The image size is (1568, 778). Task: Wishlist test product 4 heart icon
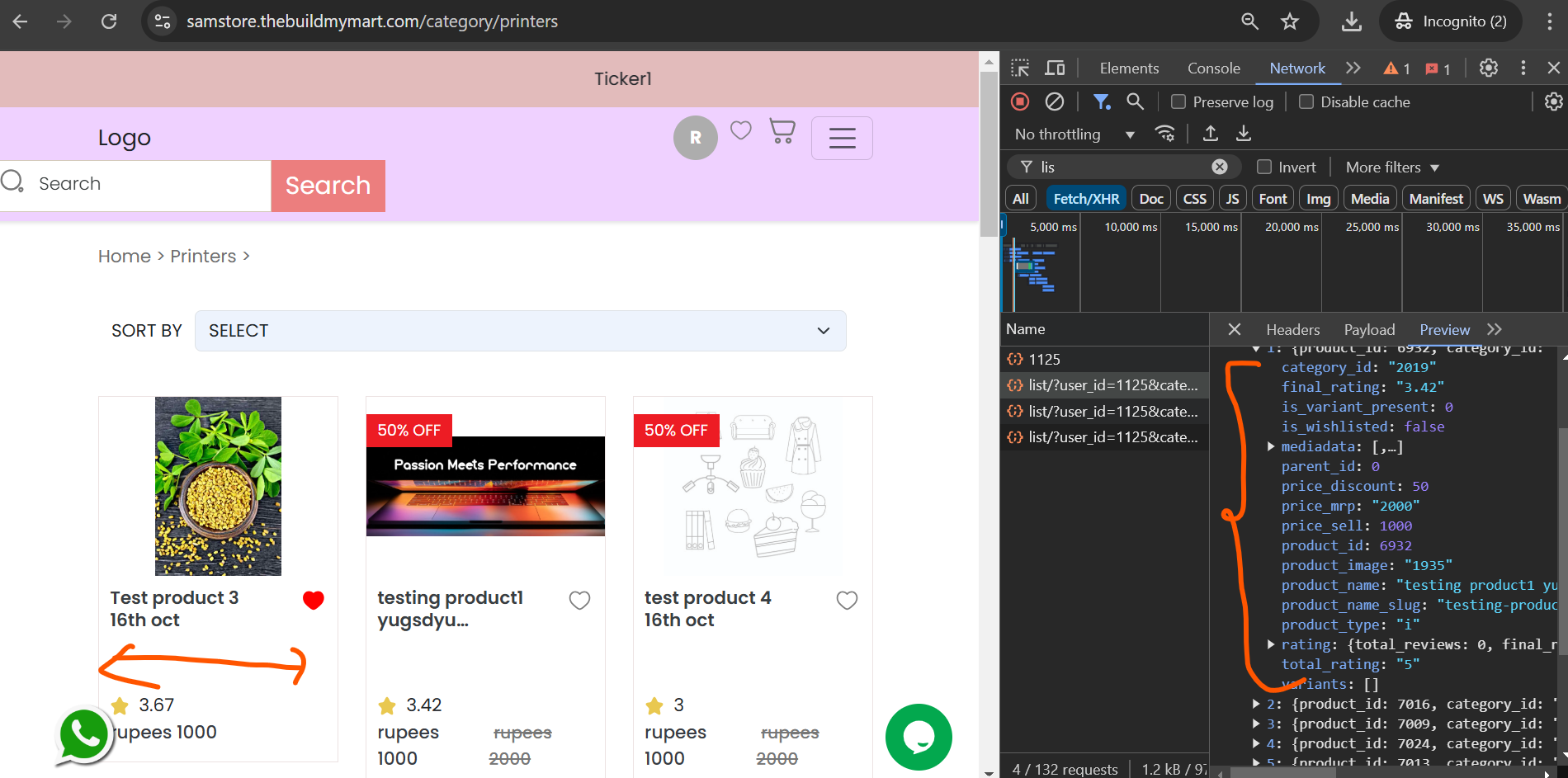click(x=848, y=601)
